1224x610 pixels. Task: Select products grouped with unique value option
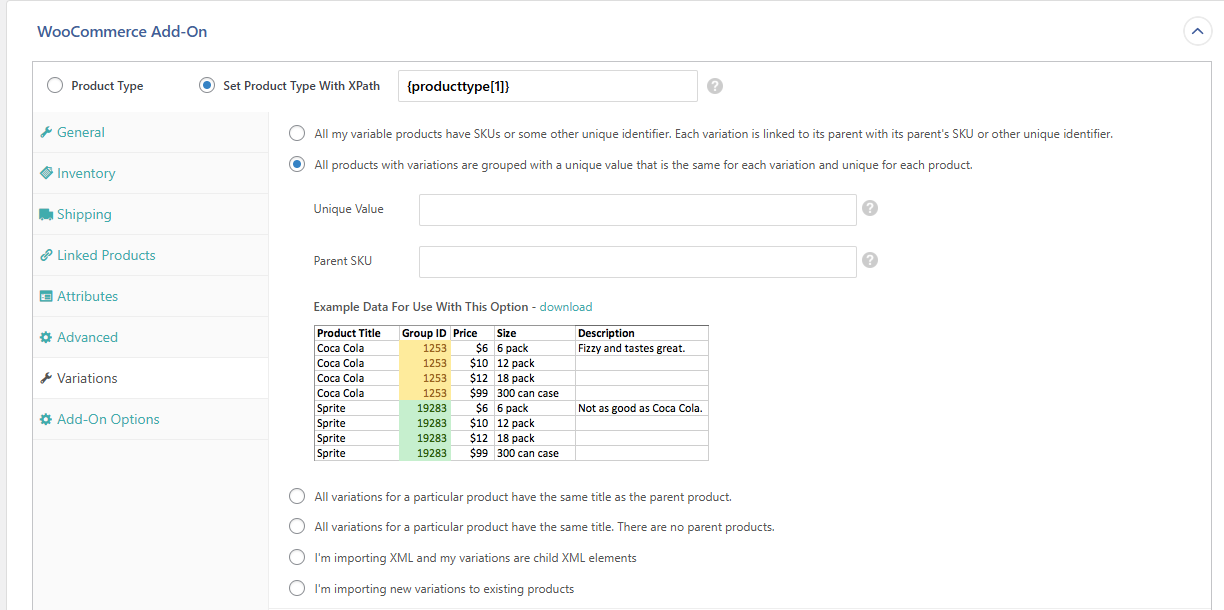tap(297, 165)
